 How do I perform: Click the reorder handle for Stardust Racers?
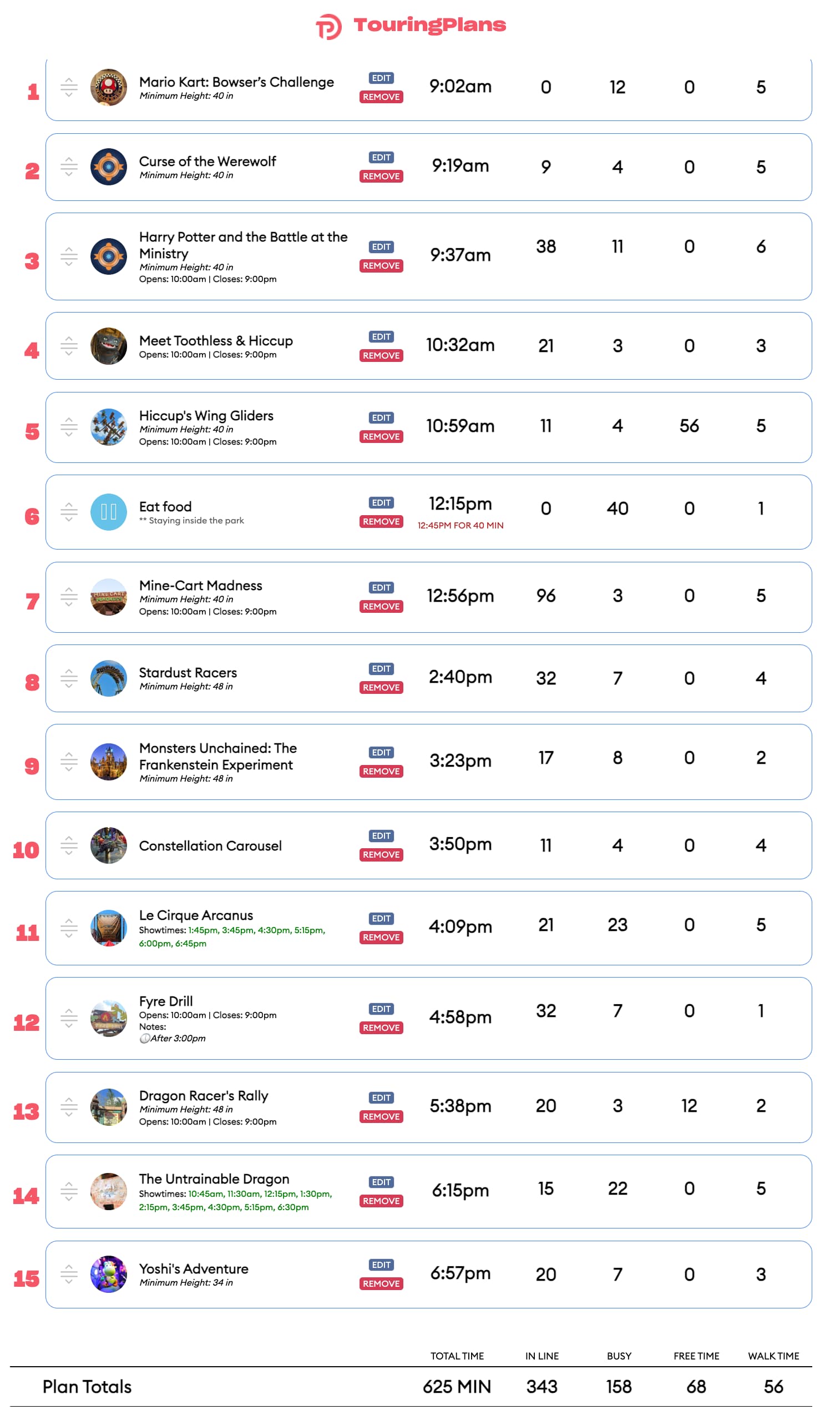click(x=69, y=678)
